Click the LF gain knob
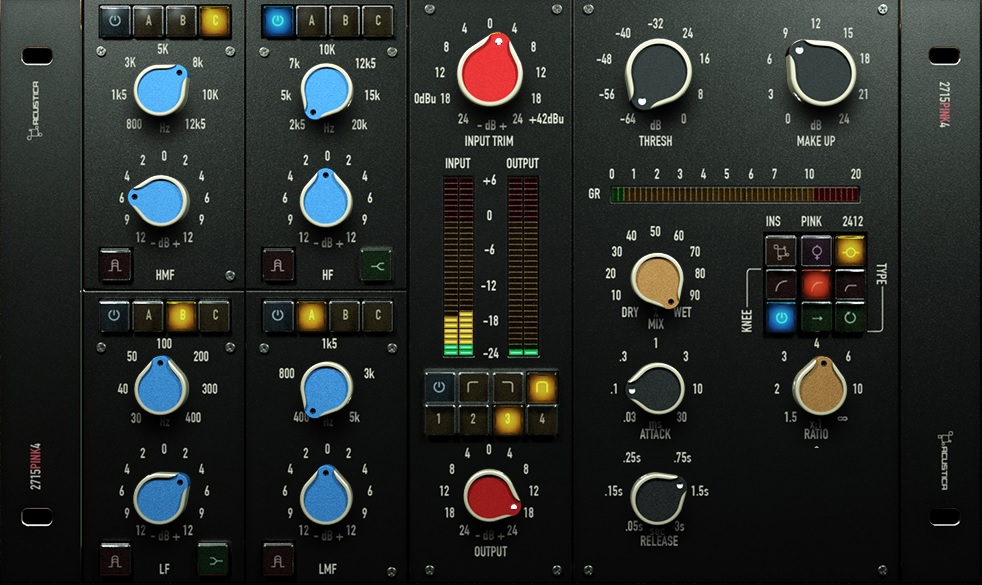Screen dimensions: 982x585 pos(162,498)
